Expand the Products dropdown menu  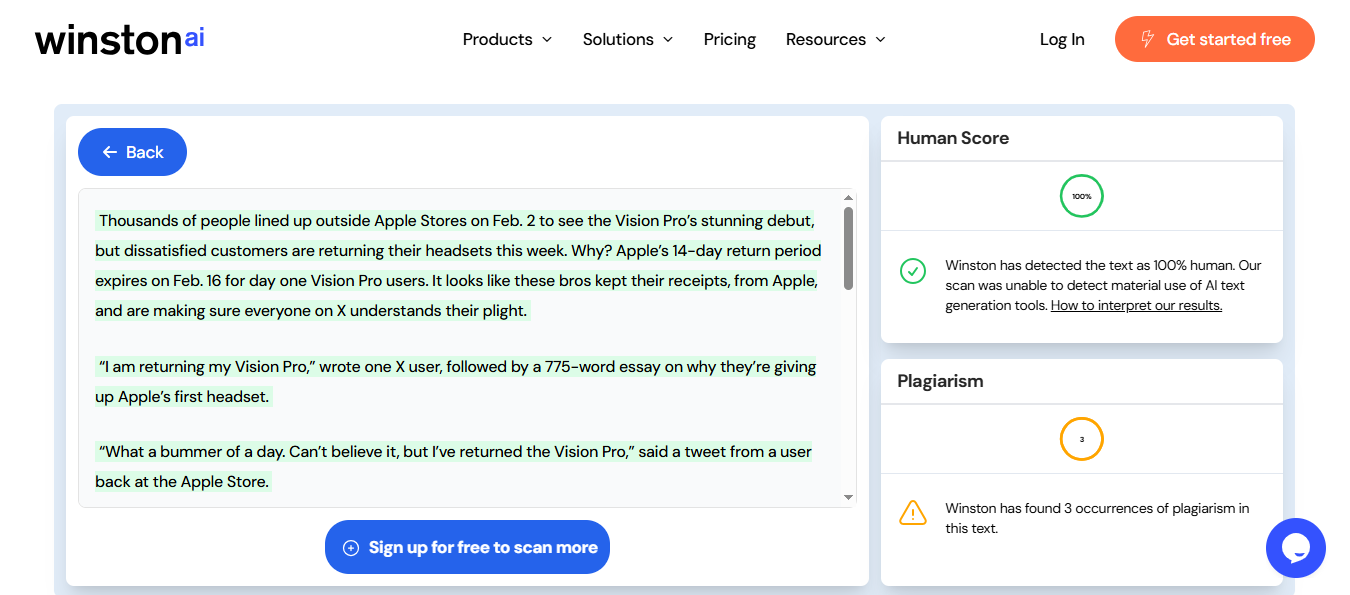tap(507, 39)
